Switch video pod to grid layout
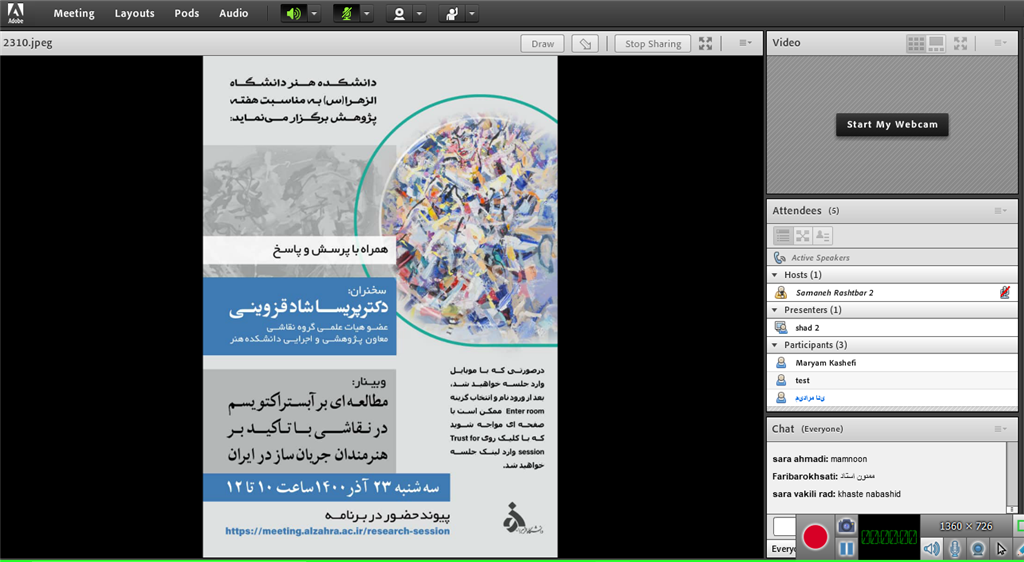The image size is (1024, 562). tap(916, 44)
